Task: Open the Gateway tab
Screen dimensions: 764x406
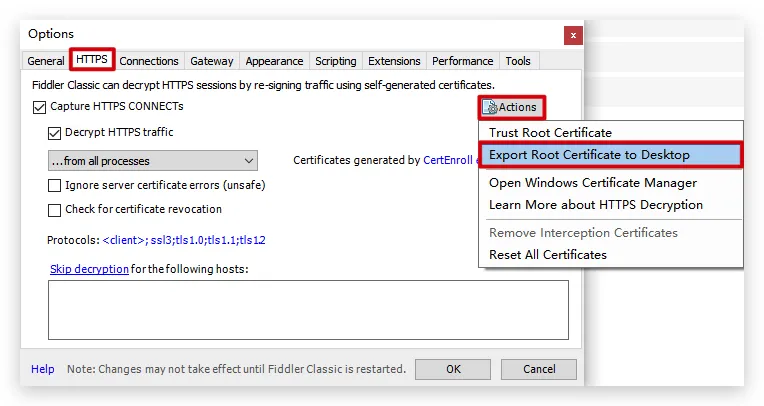Action: (x=211, y=61)
